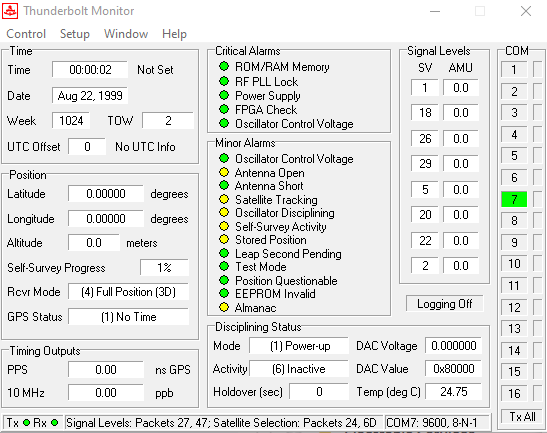Click the UTC Offset value field
547x433 pixels.
[x=87, y=147]
